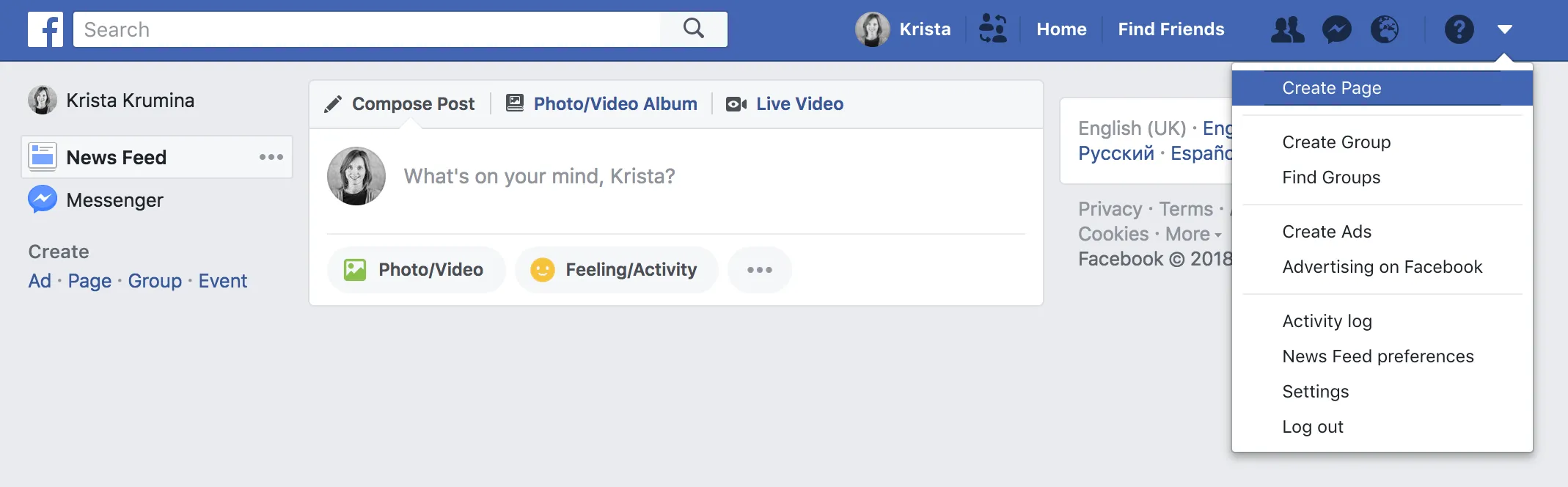Click the Messenger icon in left sidebar
The image size is (1568, 487).
pos(43,199)
